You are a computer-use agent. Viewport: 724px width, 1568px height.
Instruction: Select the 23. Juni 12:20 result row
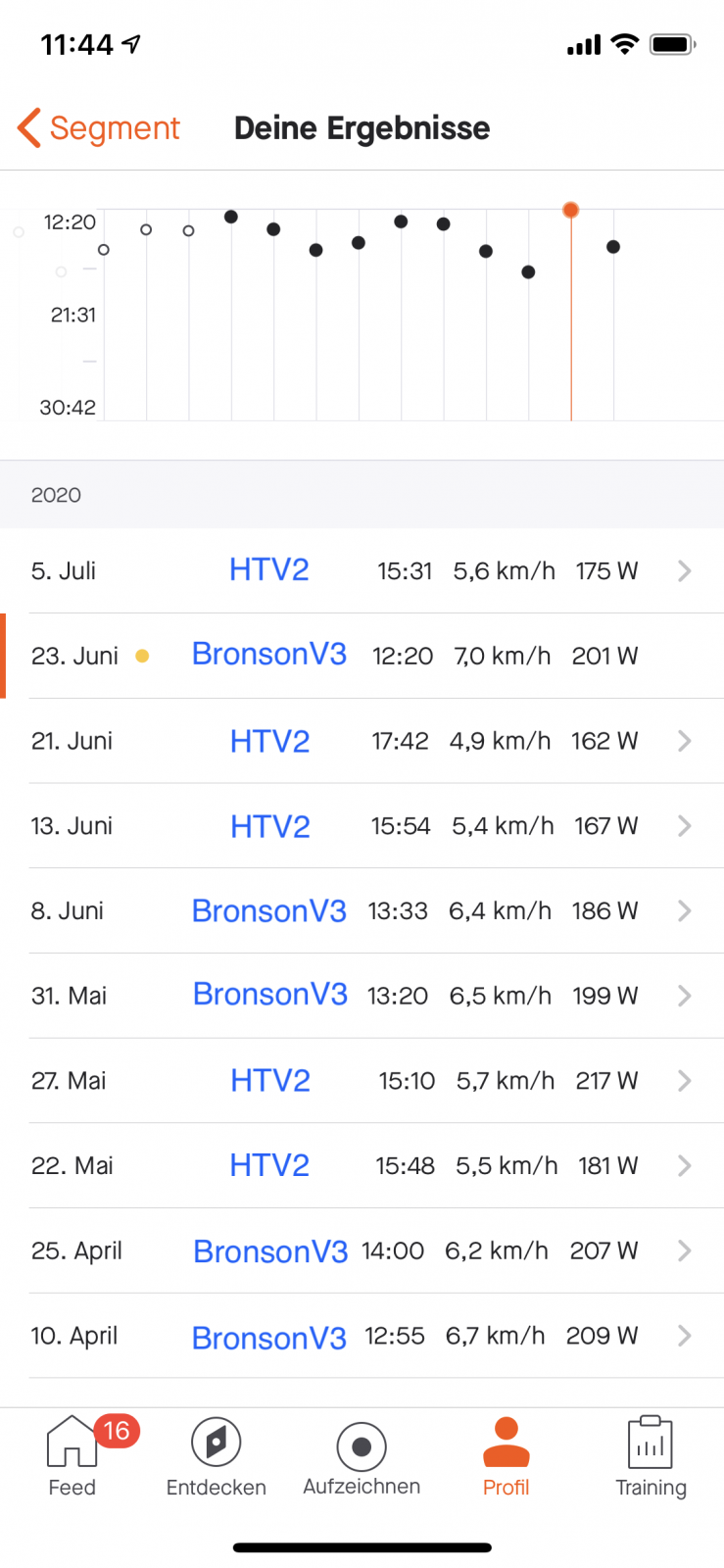click(x=362, y=656)
